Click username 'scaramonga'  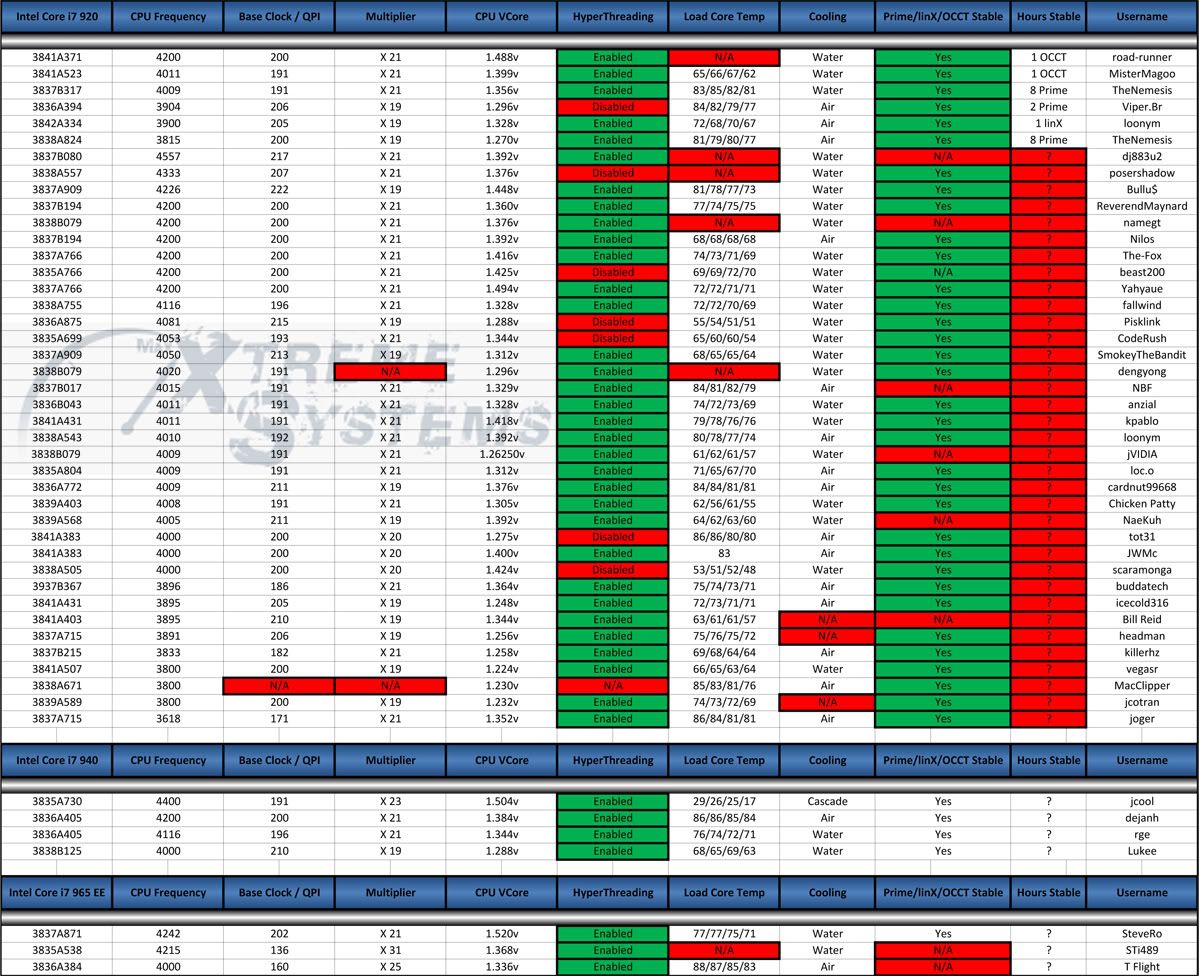[1142, 570]
